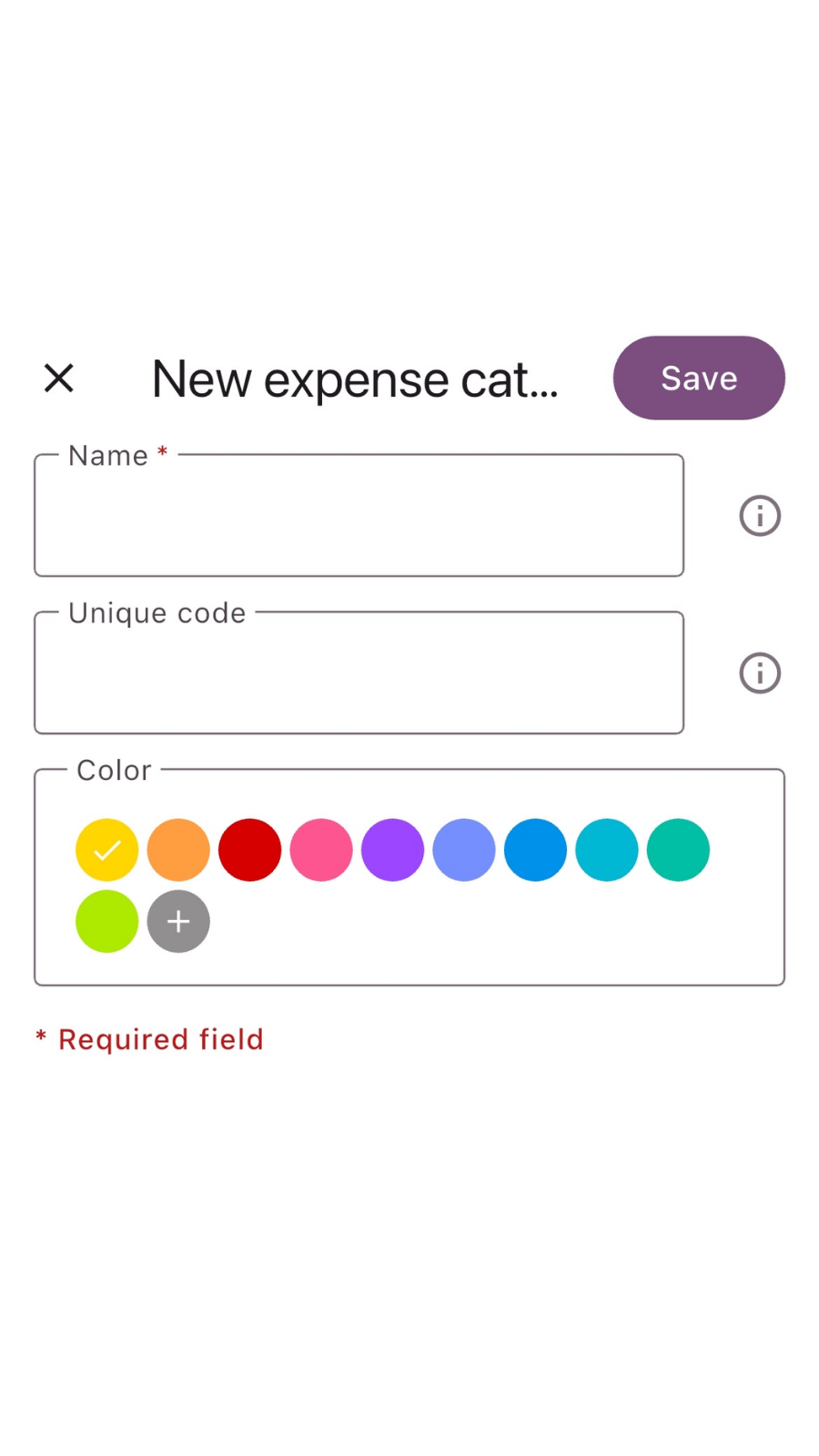Choose the orange category color

pyautogui.click(x=178, y=850)
